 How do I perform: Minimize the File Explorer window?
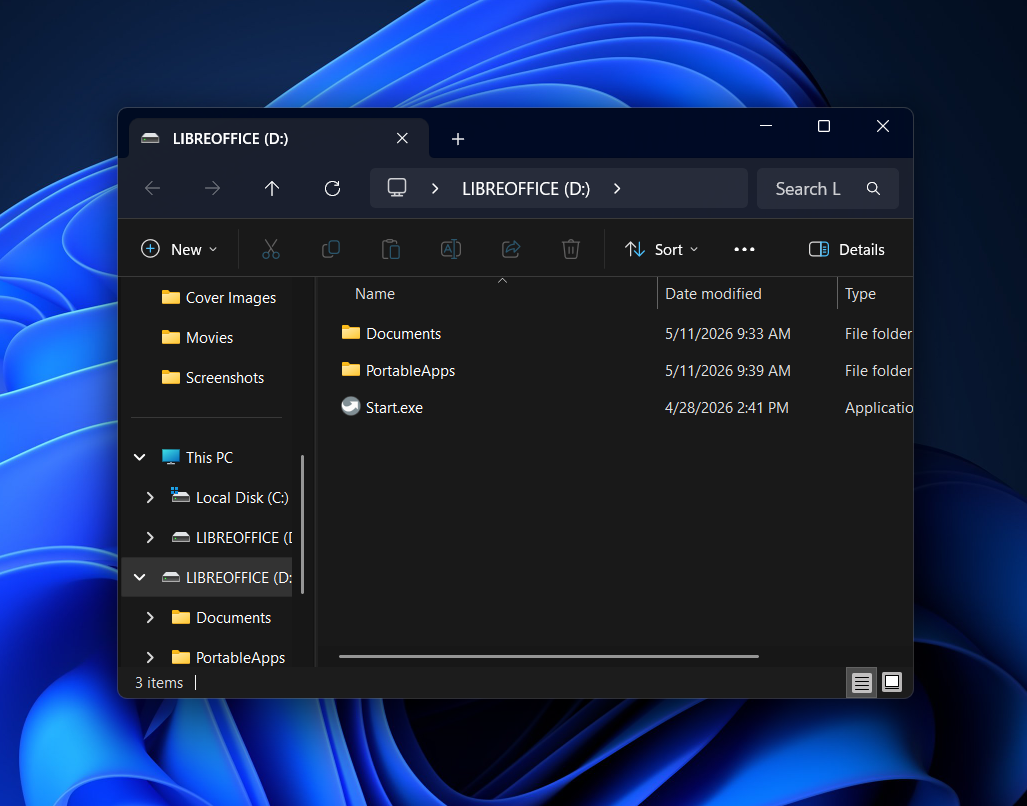click(x=766, y=126)
